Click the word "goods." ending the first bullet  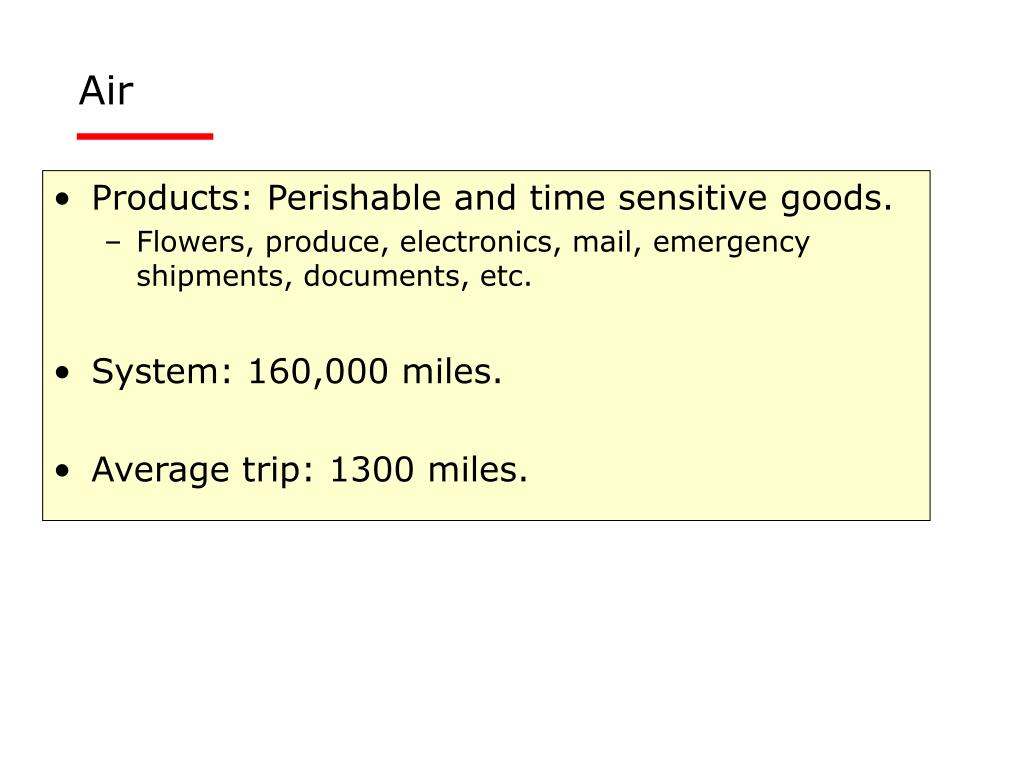pyautogui.click(x=837, y=199)
